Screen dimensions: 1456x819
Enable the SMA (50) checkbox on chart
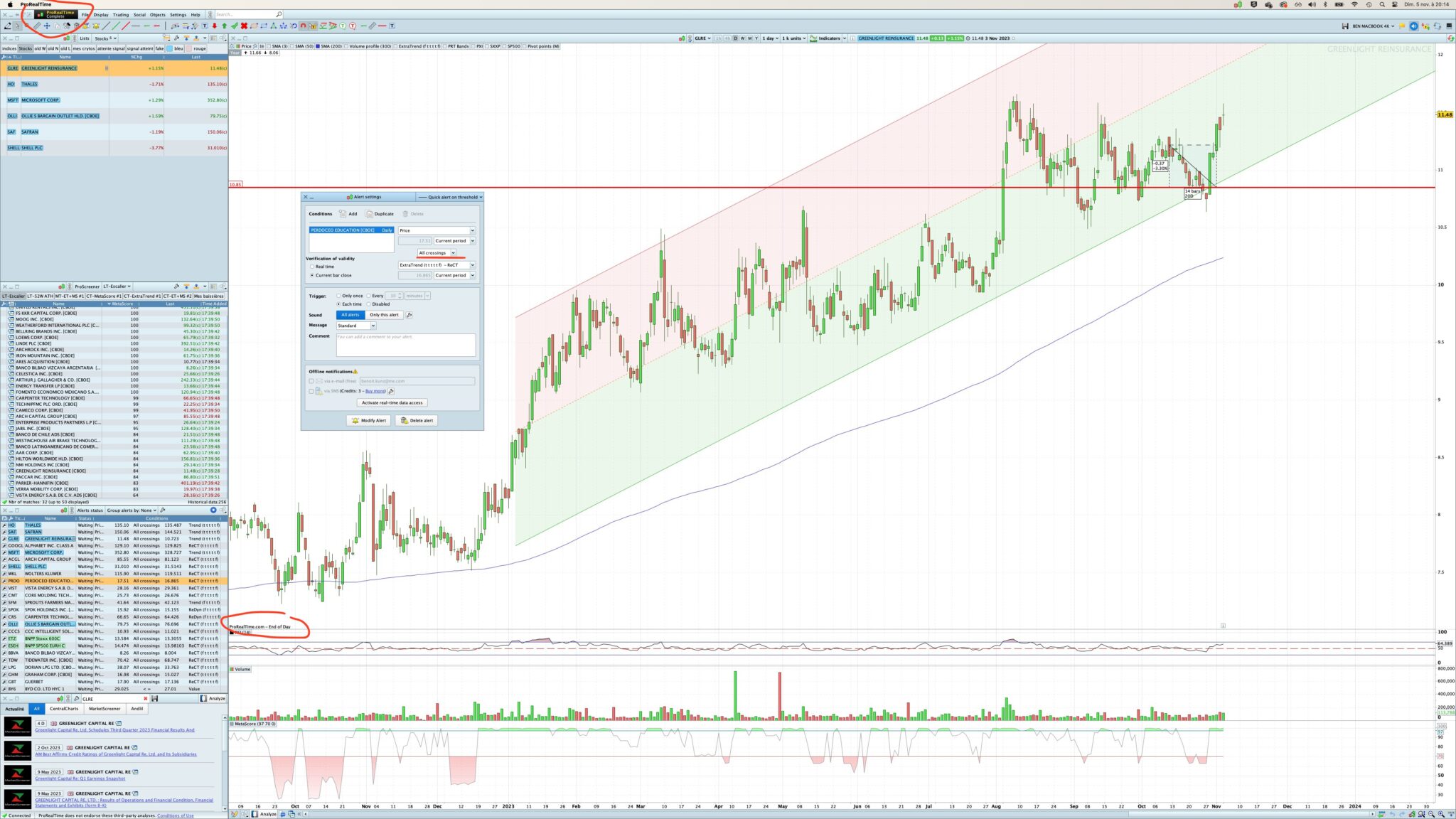click(293, 46)
